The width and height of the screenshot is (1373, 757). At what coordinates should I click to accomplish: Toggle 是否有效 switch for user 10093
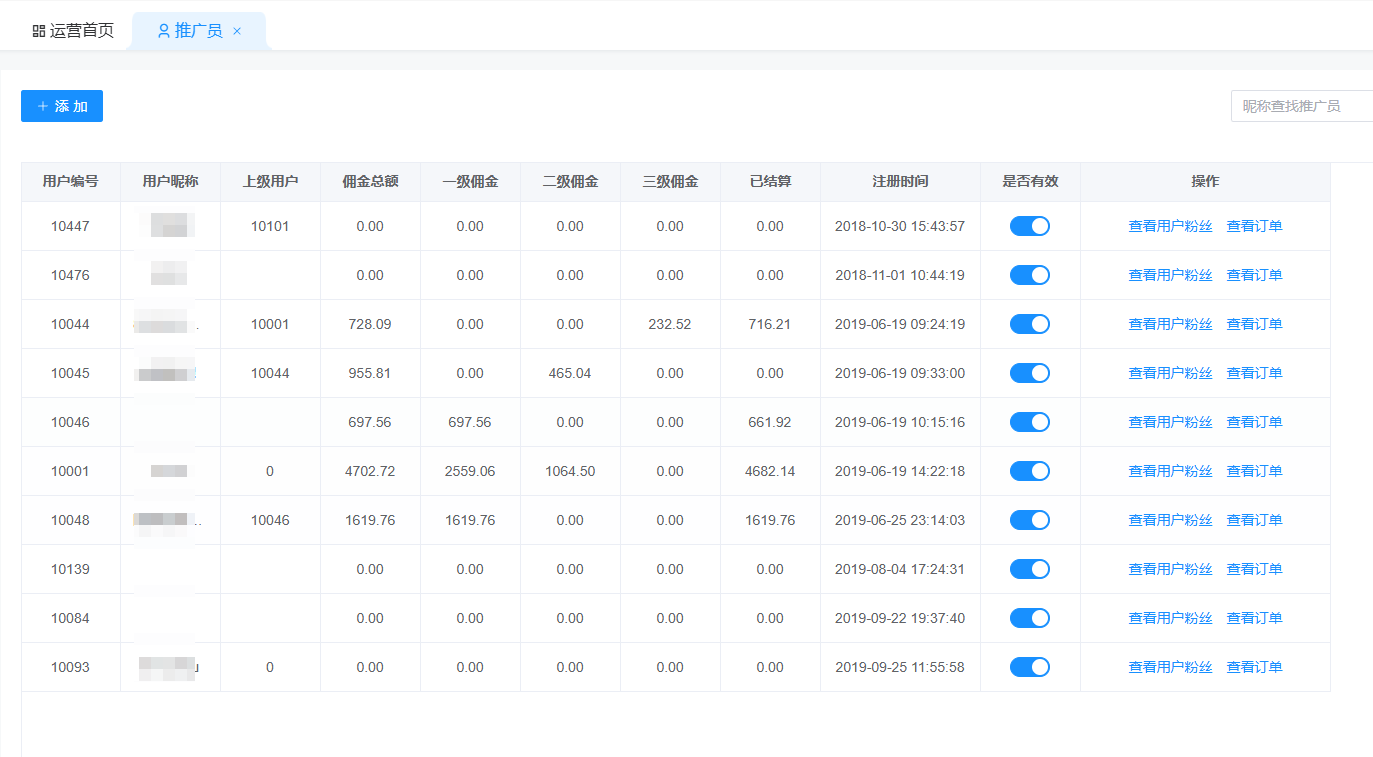(x=1029, y=667)
